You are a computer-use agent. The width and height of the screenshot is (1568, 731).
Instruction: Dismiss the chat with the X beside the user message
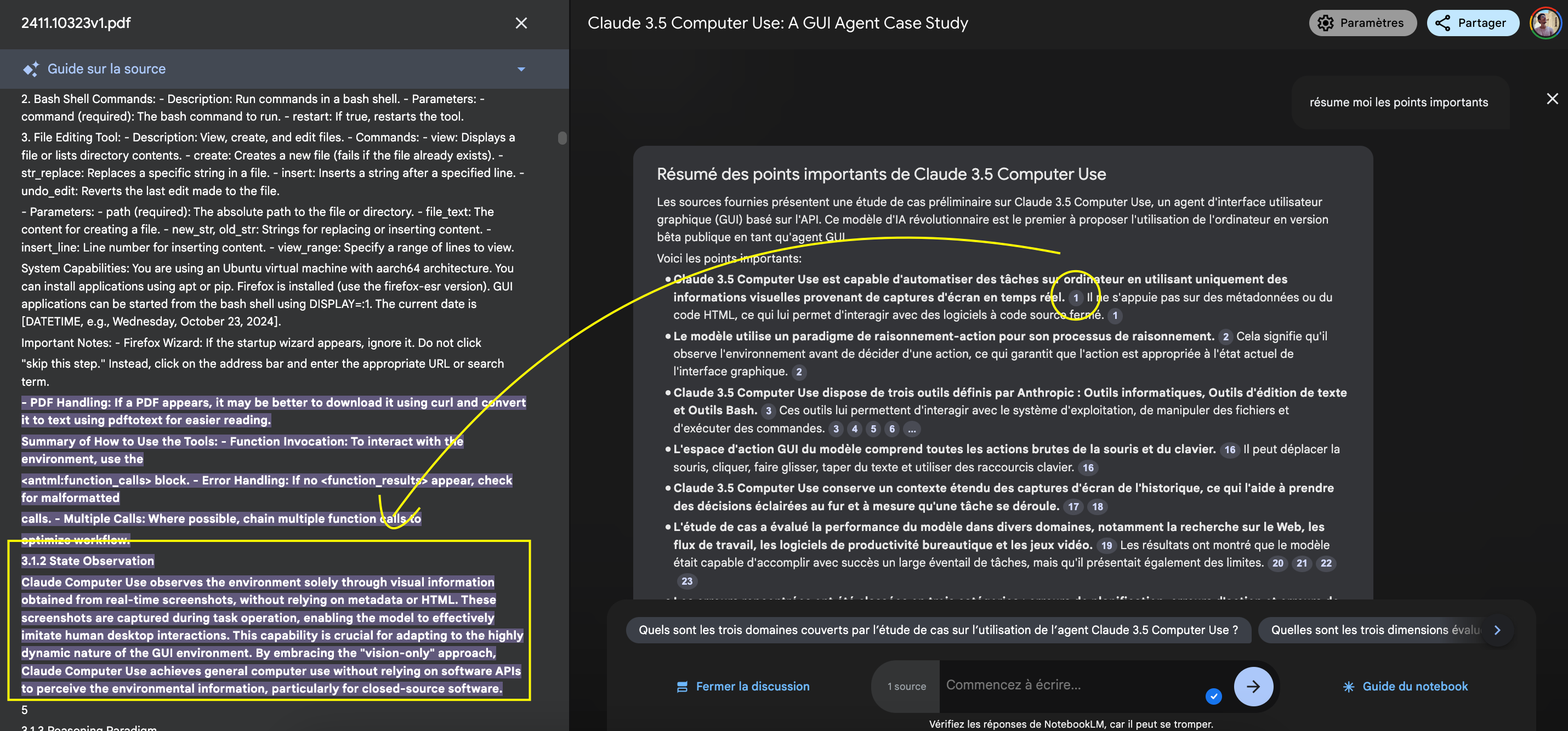[1552, 99]
